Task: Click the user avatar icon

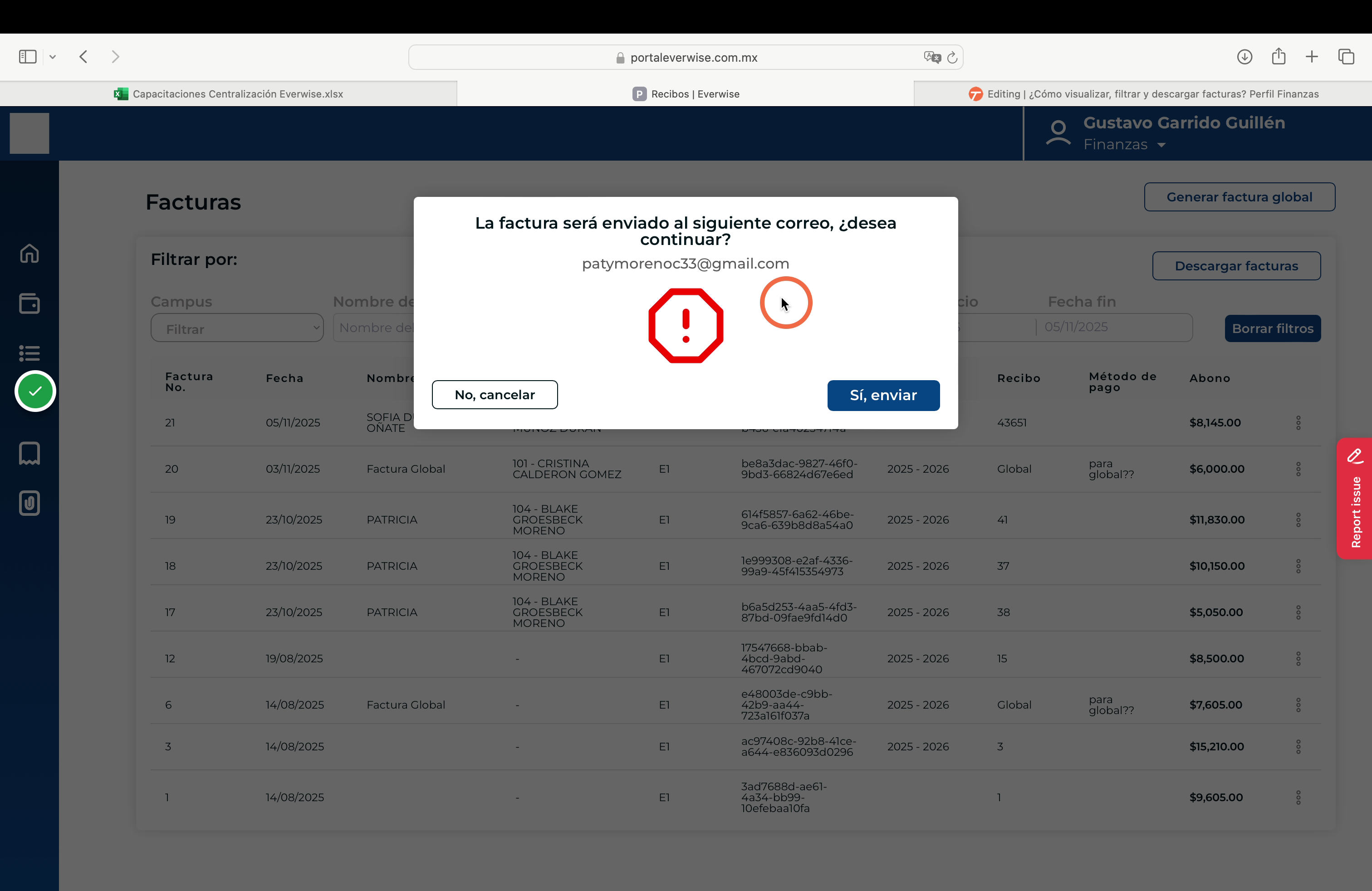Action: pyautogui.click(x=1058, y=133)
